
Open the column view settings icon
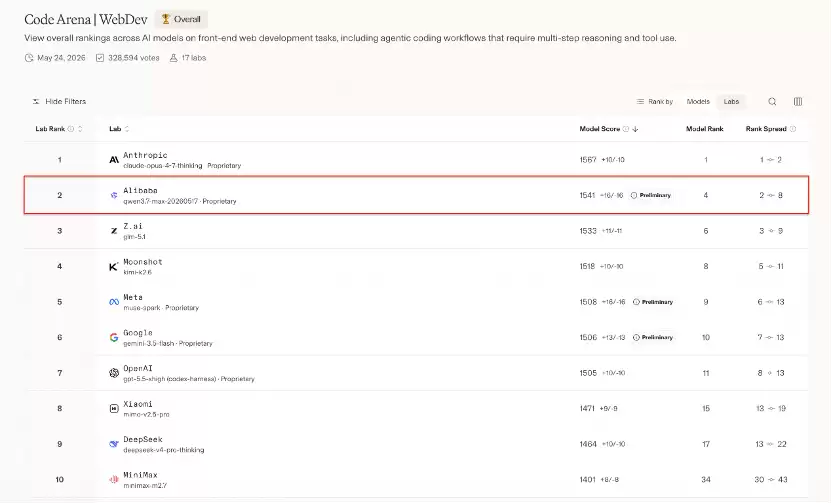[x=798, y=101]
